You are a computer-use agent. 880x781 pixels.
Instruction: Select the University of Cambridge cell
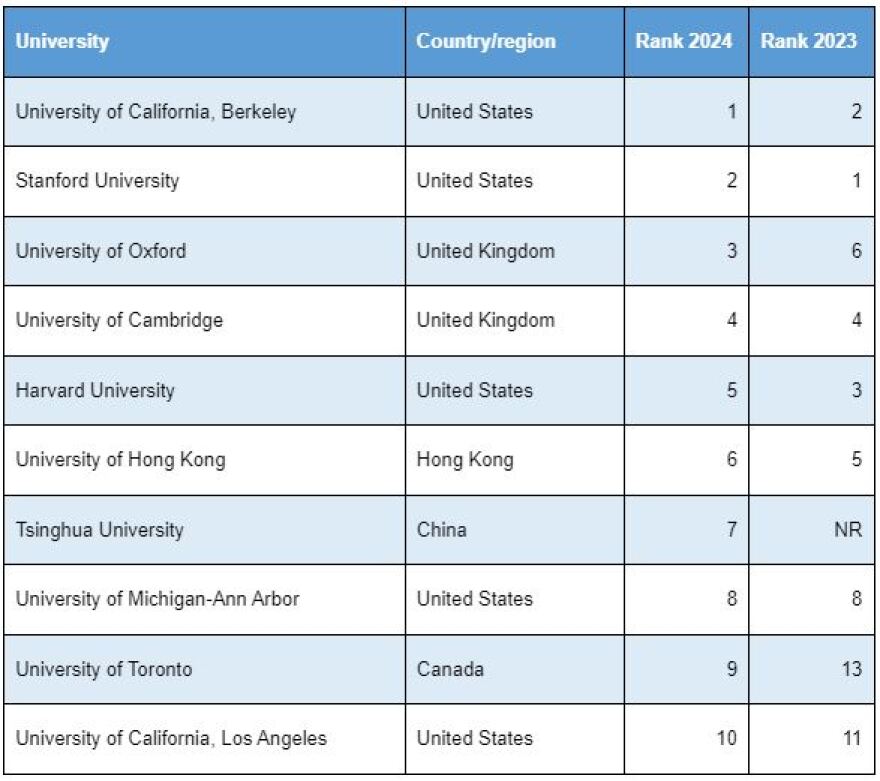119,321
